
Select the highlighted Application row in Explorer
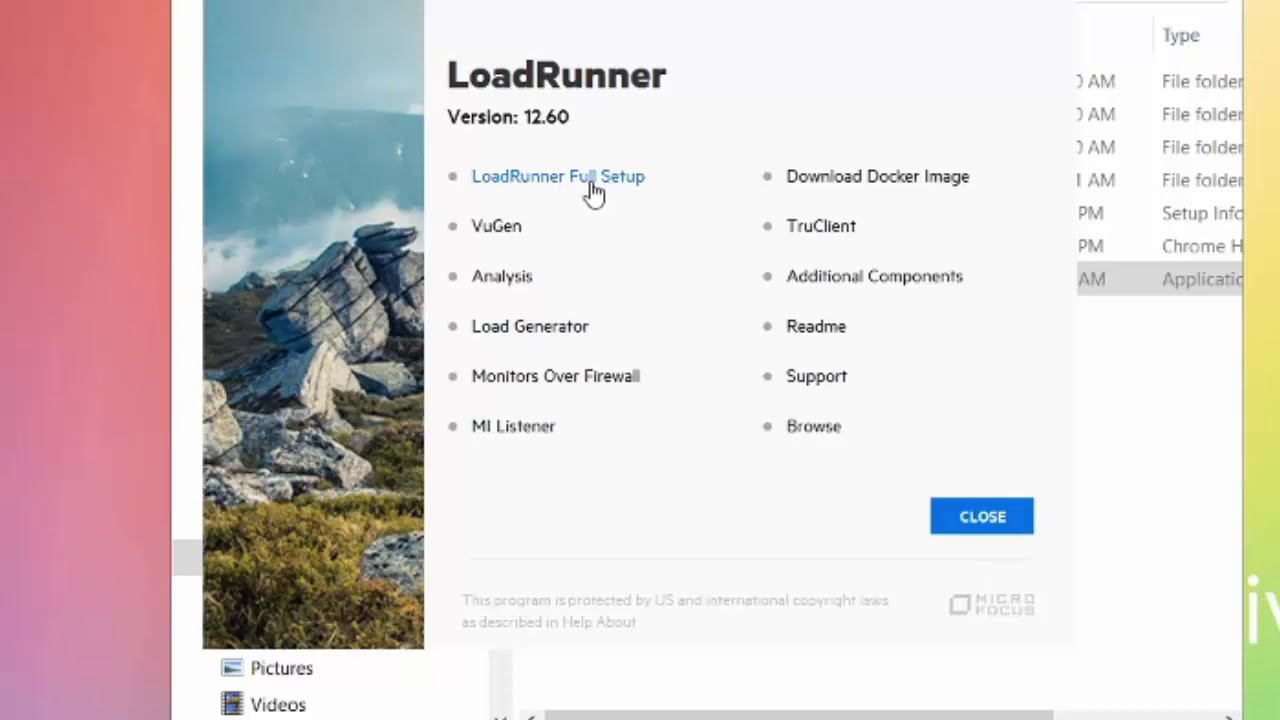[x=1160, y=279]
